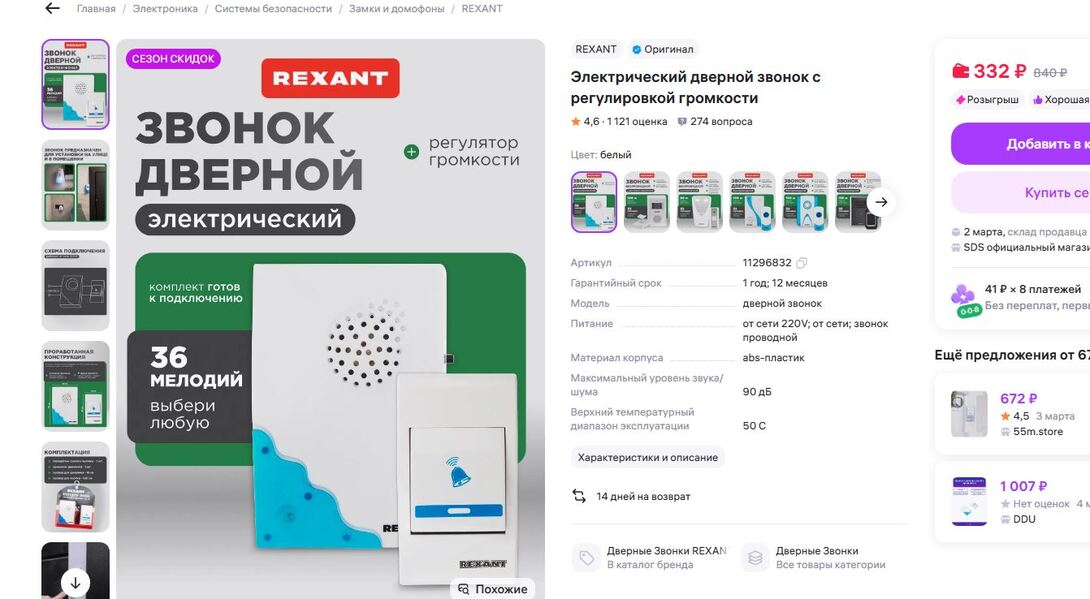Click the Купить сейчас button
1090x599 pixels.
click(1020, 192)
